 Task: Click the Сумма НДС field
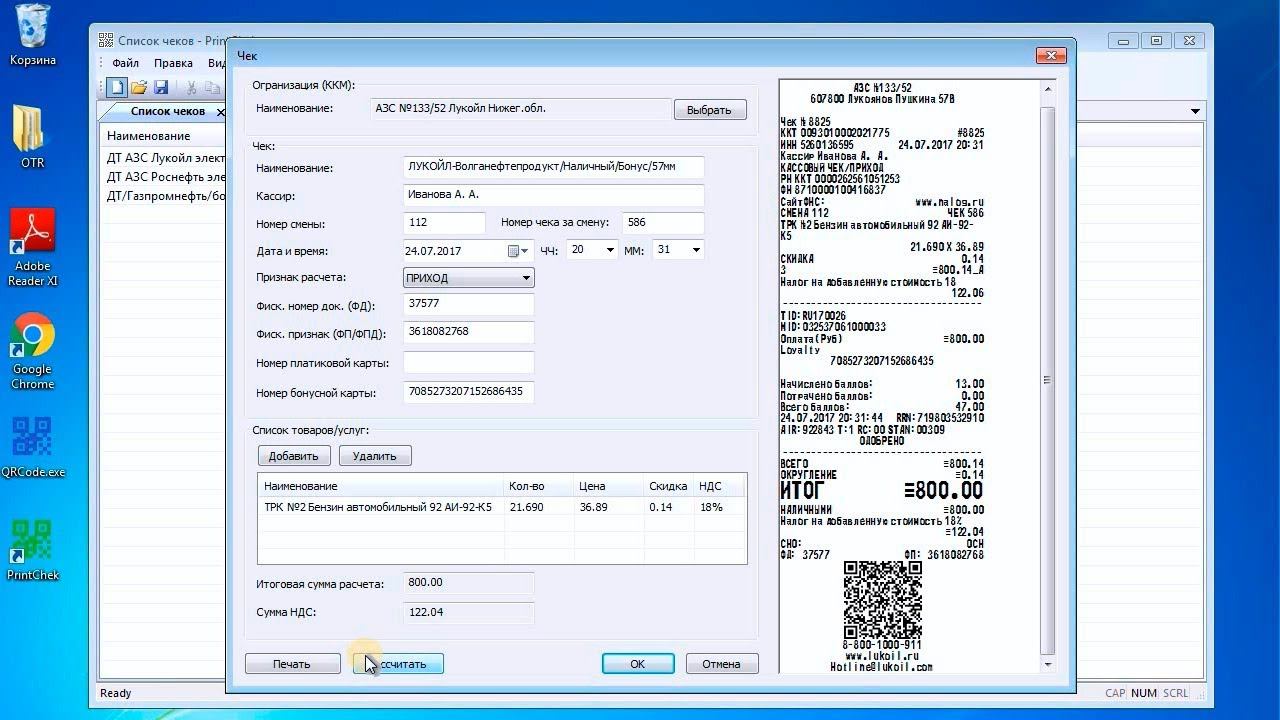tap(468, 612)
